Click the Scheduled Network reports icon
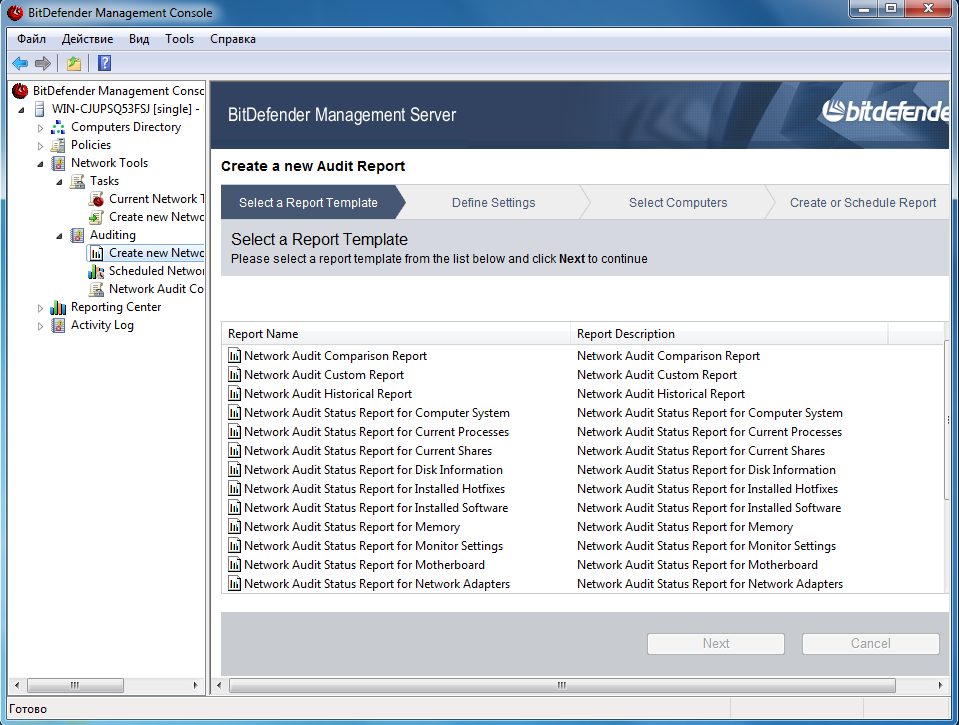Image resolution: width=959 pixels, height=725 pixels. [x=96, y=271]
